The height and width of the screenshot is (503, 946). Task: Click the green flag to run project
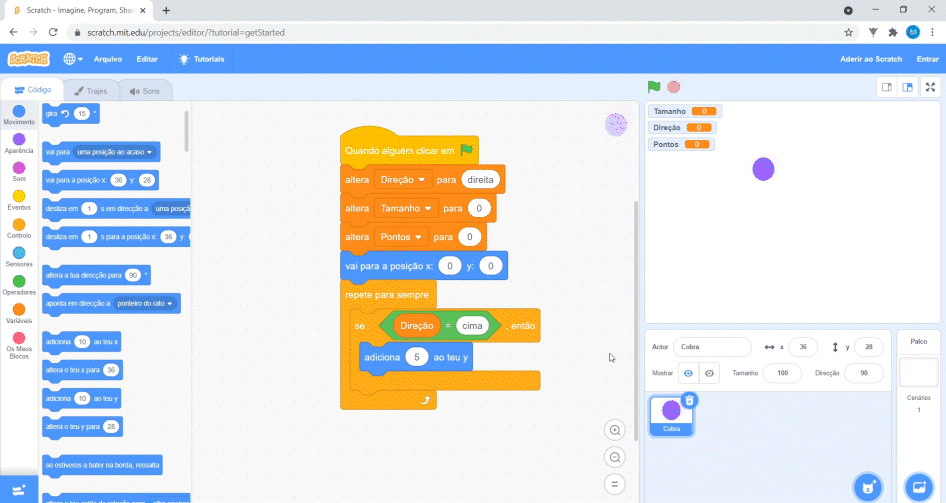[654, 87]
